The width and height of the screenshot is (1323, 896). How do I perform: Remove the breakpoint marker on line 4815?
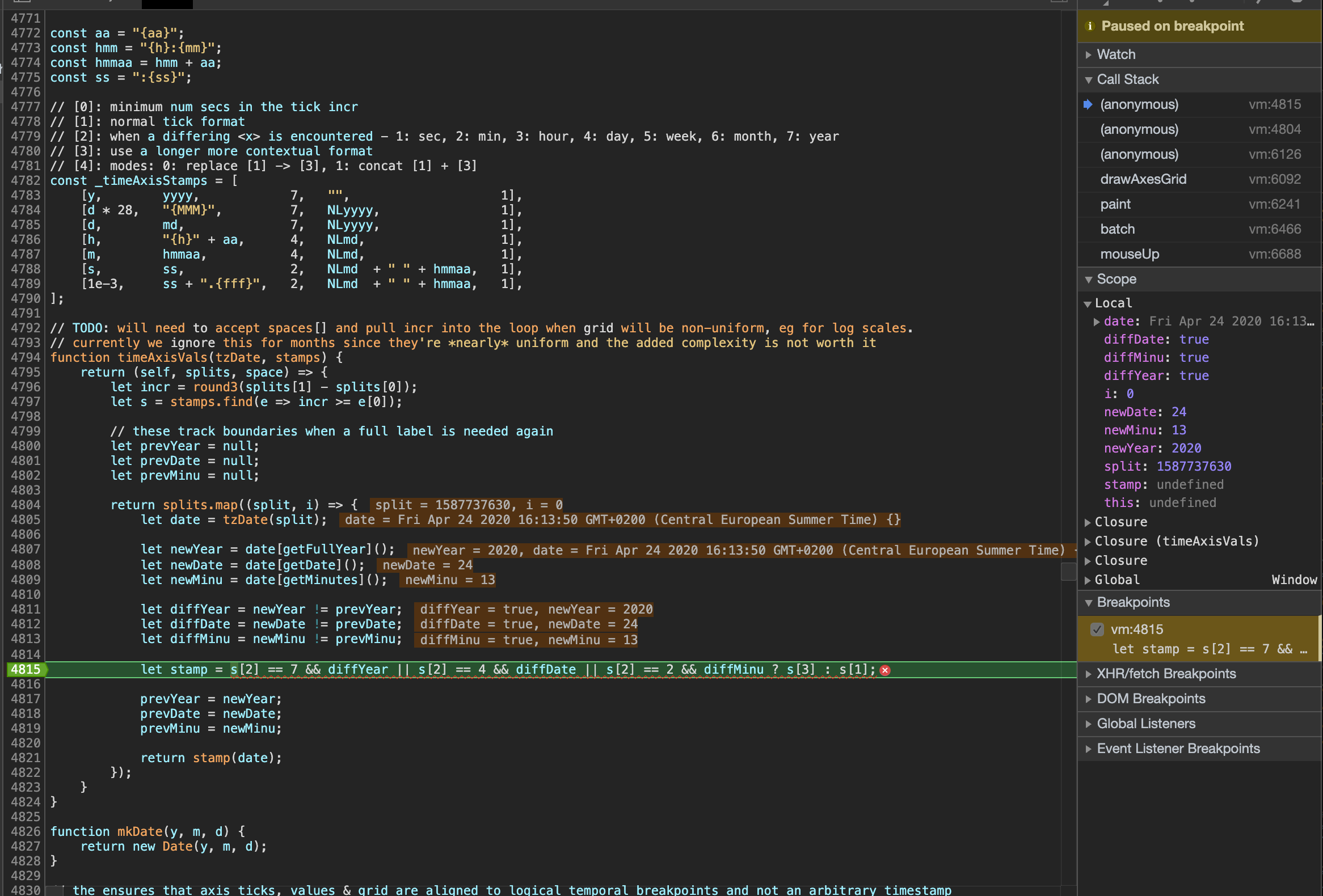pyautogui.click(x=26, y=670)
